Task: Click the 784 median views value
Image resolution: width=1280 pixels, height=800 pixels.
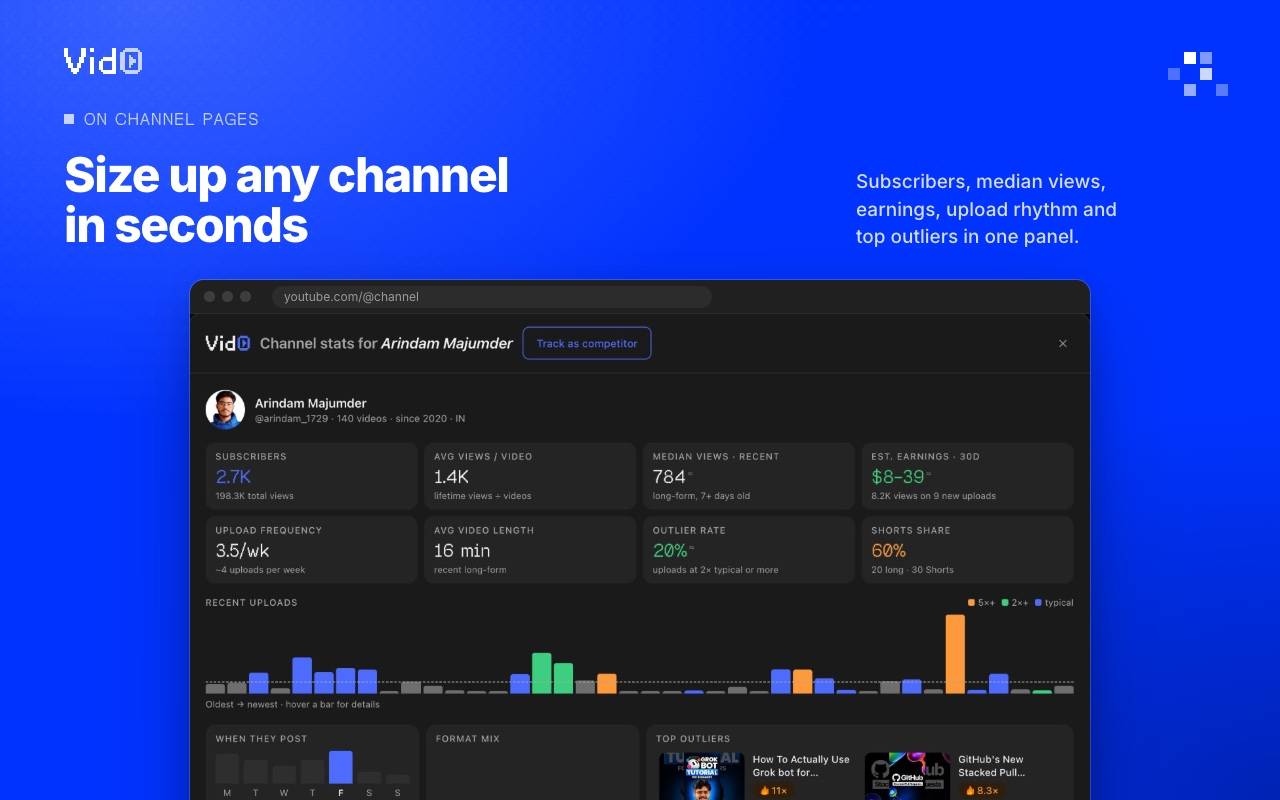Action: [x=669, y=476]
